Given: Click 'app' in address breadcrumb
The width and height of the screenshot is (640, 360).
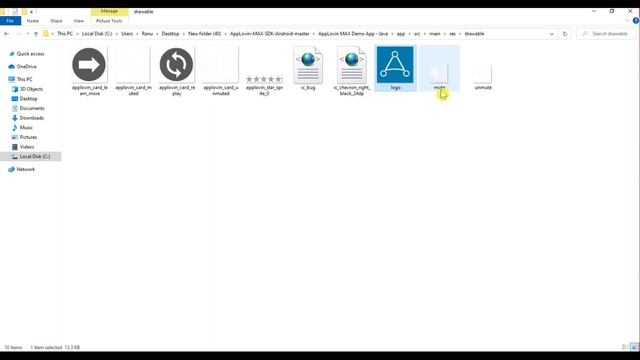Looking at the screenshot, I should (401, 34).
